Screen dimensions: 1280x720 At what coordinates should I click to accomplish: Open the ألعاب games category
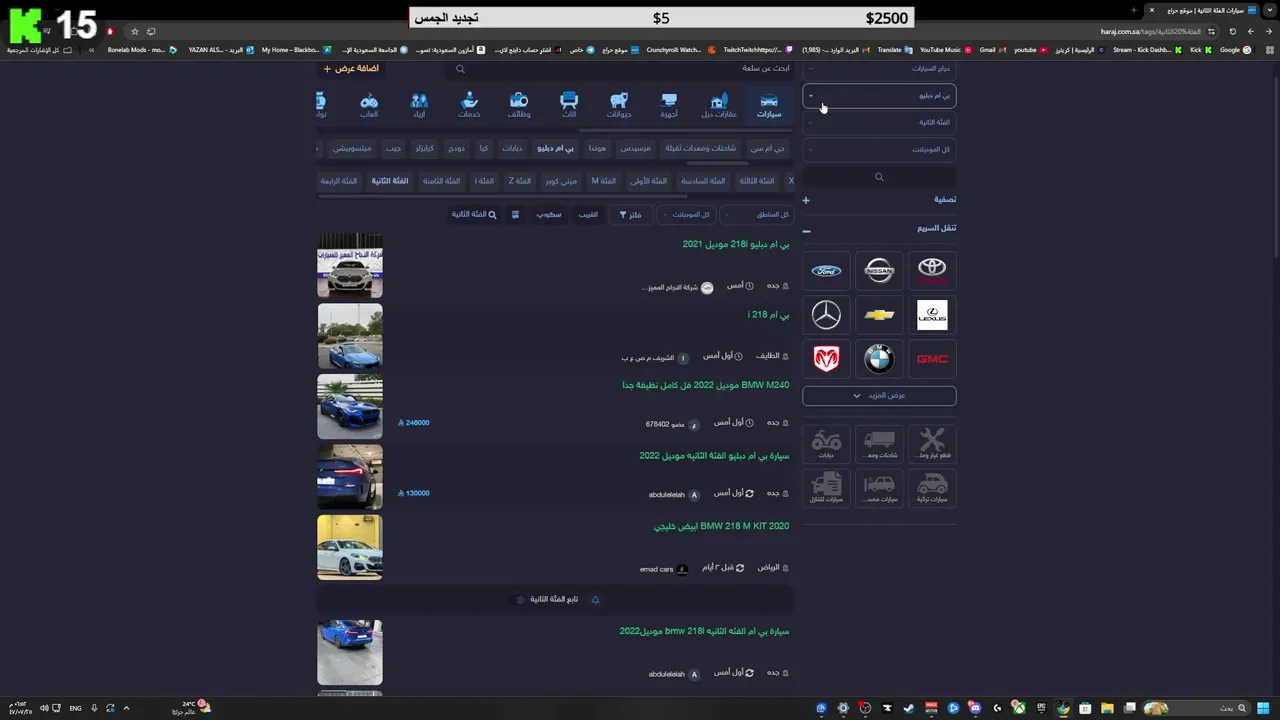click(369, 105)
